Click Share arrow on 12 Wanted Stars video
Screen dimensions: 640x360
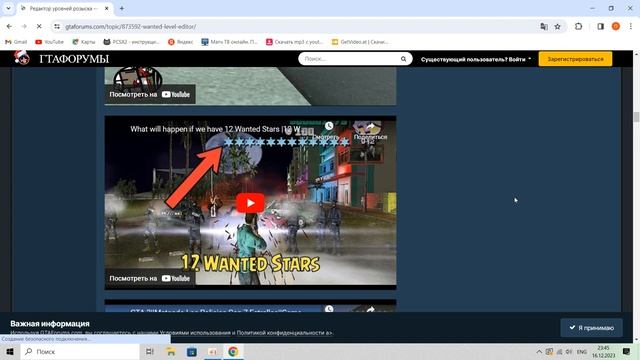coord(370,126)
